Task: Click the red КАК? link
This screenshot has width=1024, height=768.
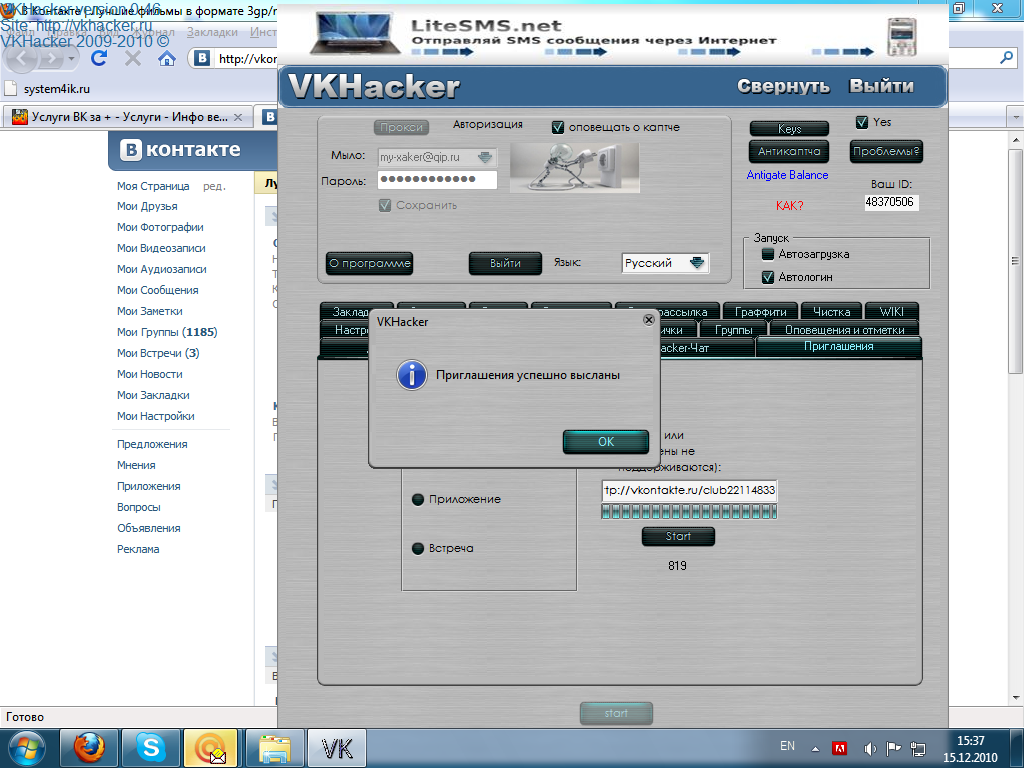Action: [790, 206]
